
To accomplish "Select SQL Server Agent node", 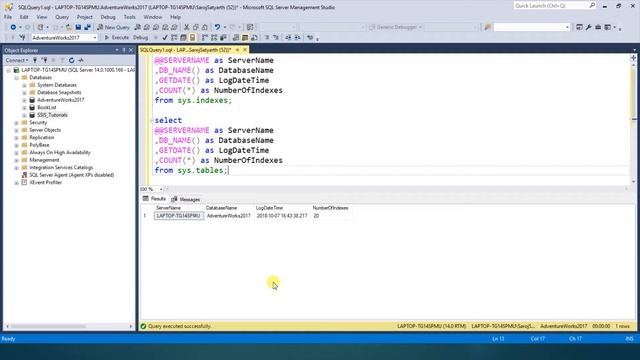I will pyautogui.click(x=71, y=175).
